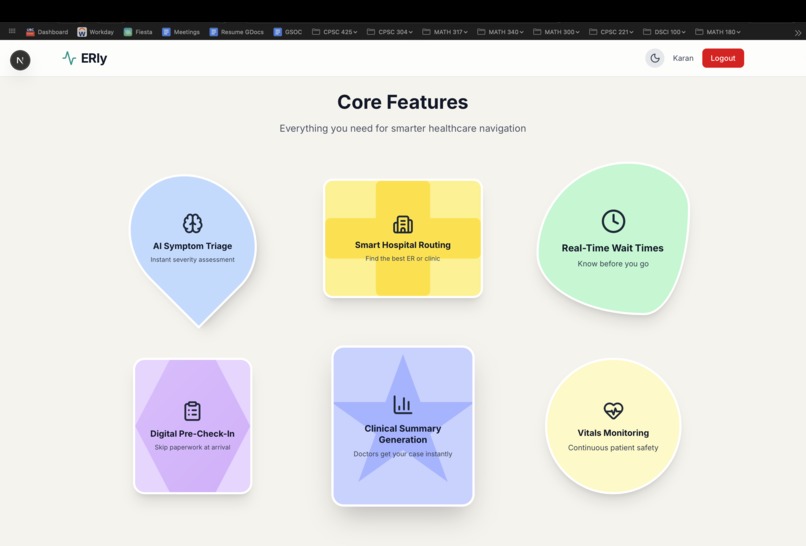Click the hospital building icon in Smart Hospital Routing

coord(402,225)
